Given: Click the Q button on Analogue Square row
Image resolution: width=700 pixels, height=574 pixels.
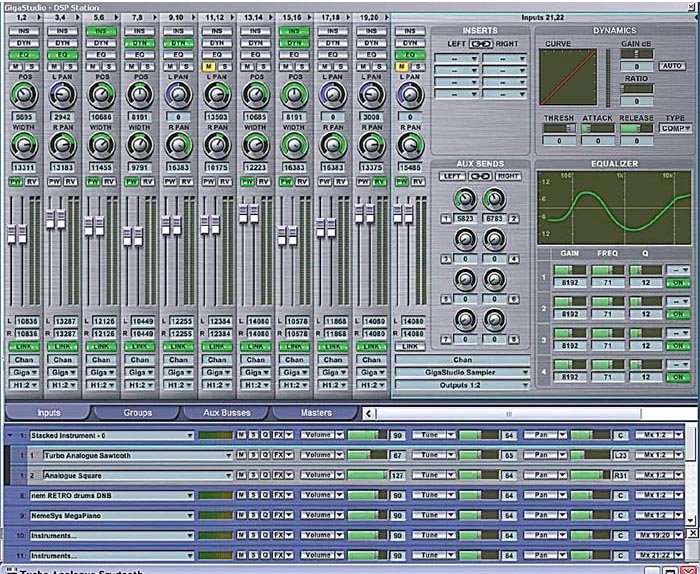Looking at the screenshot, I should point(265,475).
